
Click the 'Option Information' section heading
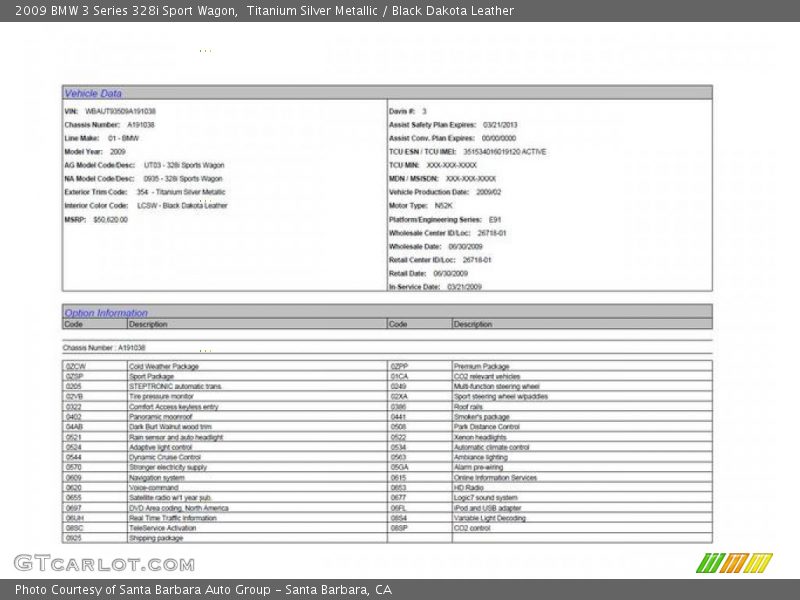coord(106,313)
